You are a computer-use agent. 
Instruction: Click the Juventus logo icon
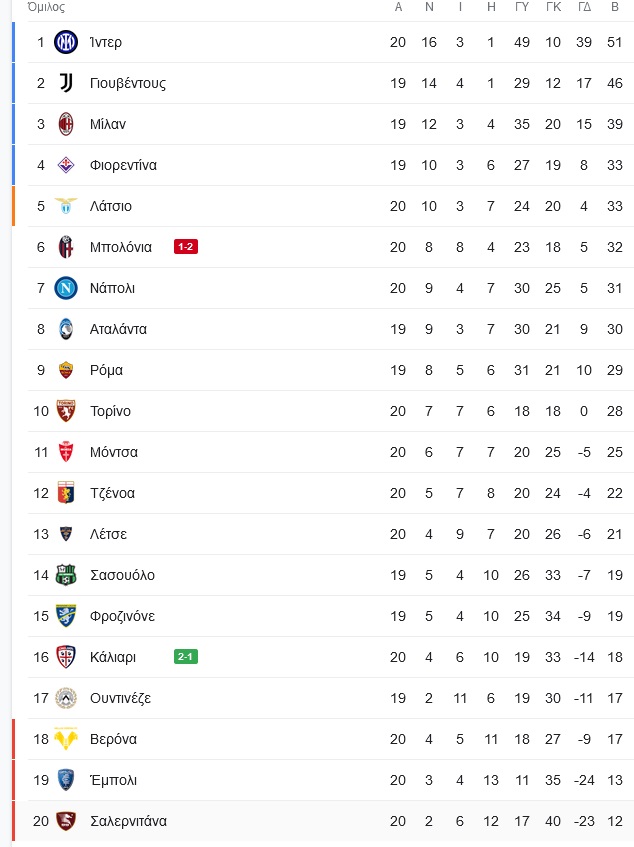click(x=66, y=83)
